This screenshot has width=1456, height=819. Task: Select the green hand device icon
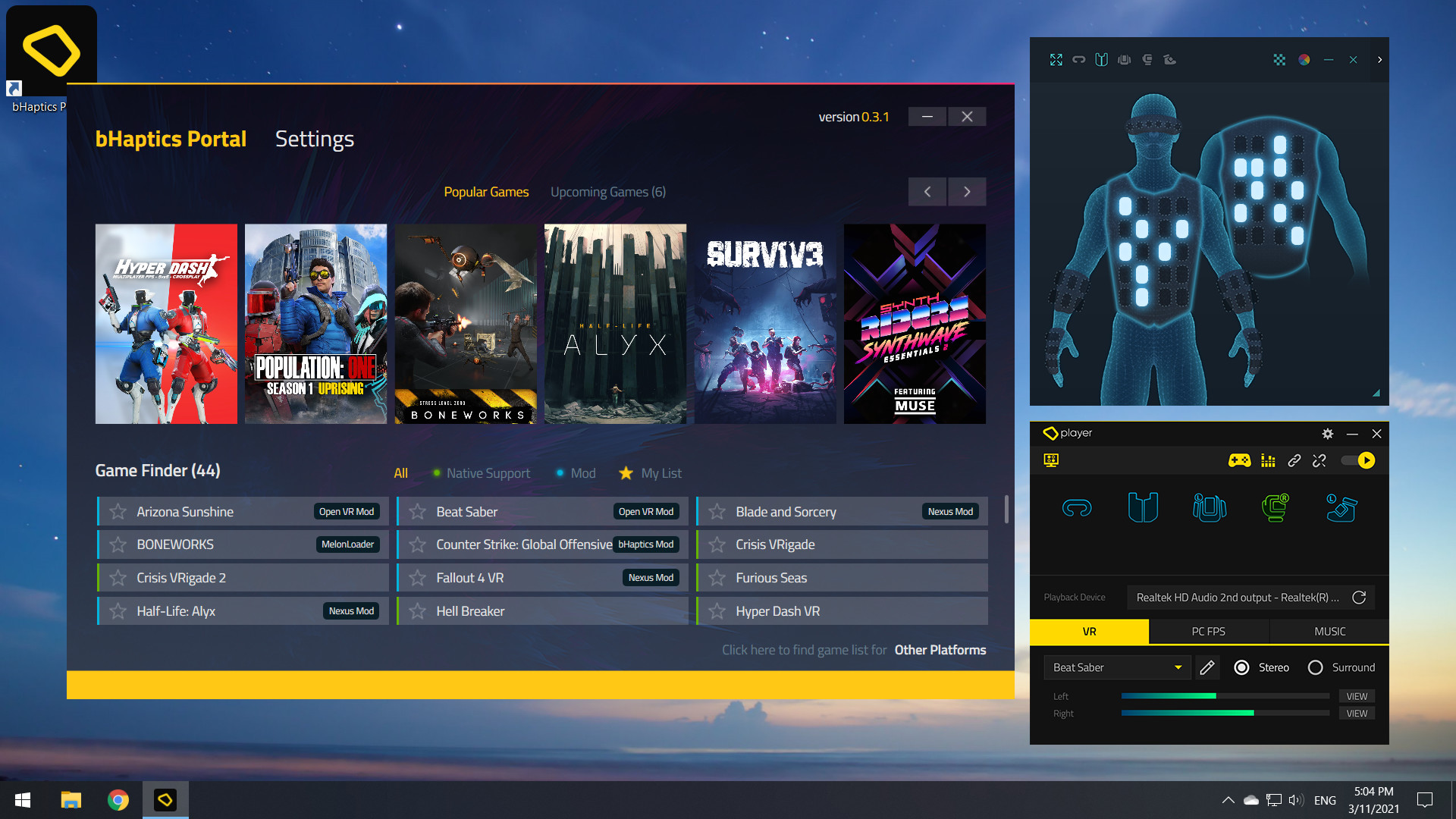1276,508
